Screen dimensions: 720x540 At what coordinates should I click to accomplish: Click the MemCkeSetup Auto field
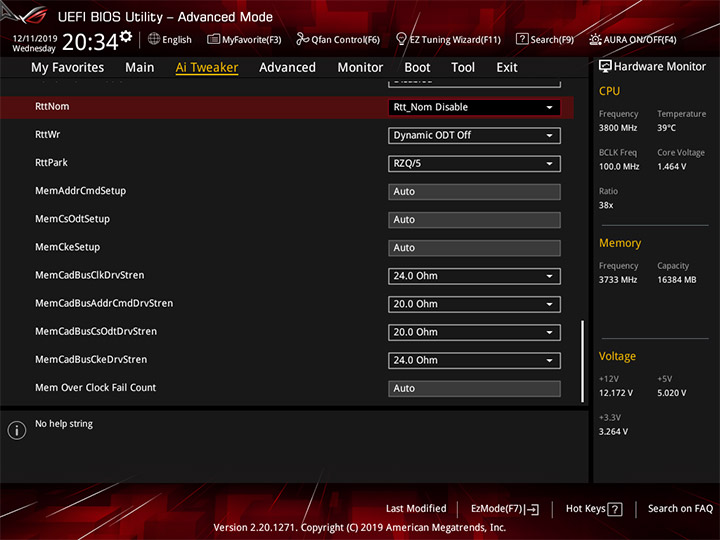[474, 248]
